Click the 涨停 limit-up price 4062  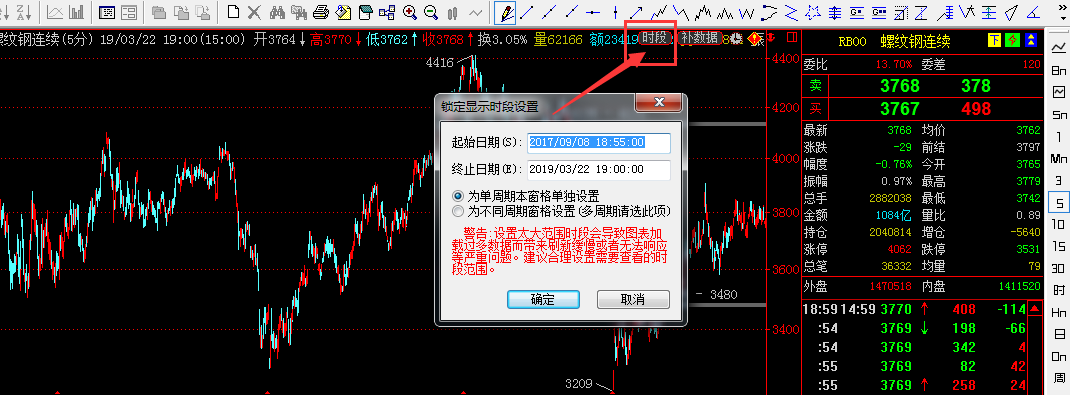click(x=899, y=249)
